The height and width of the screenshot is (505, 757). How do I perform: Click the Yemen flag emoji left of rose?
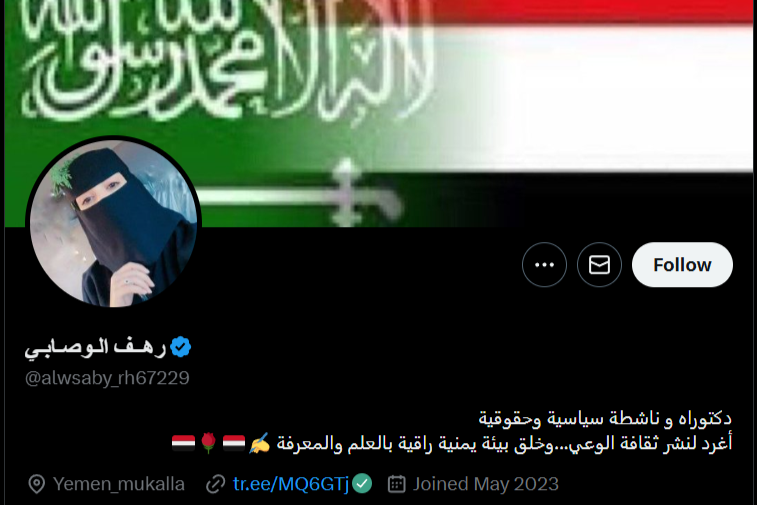pyautogui.click(x=183, y=443)
